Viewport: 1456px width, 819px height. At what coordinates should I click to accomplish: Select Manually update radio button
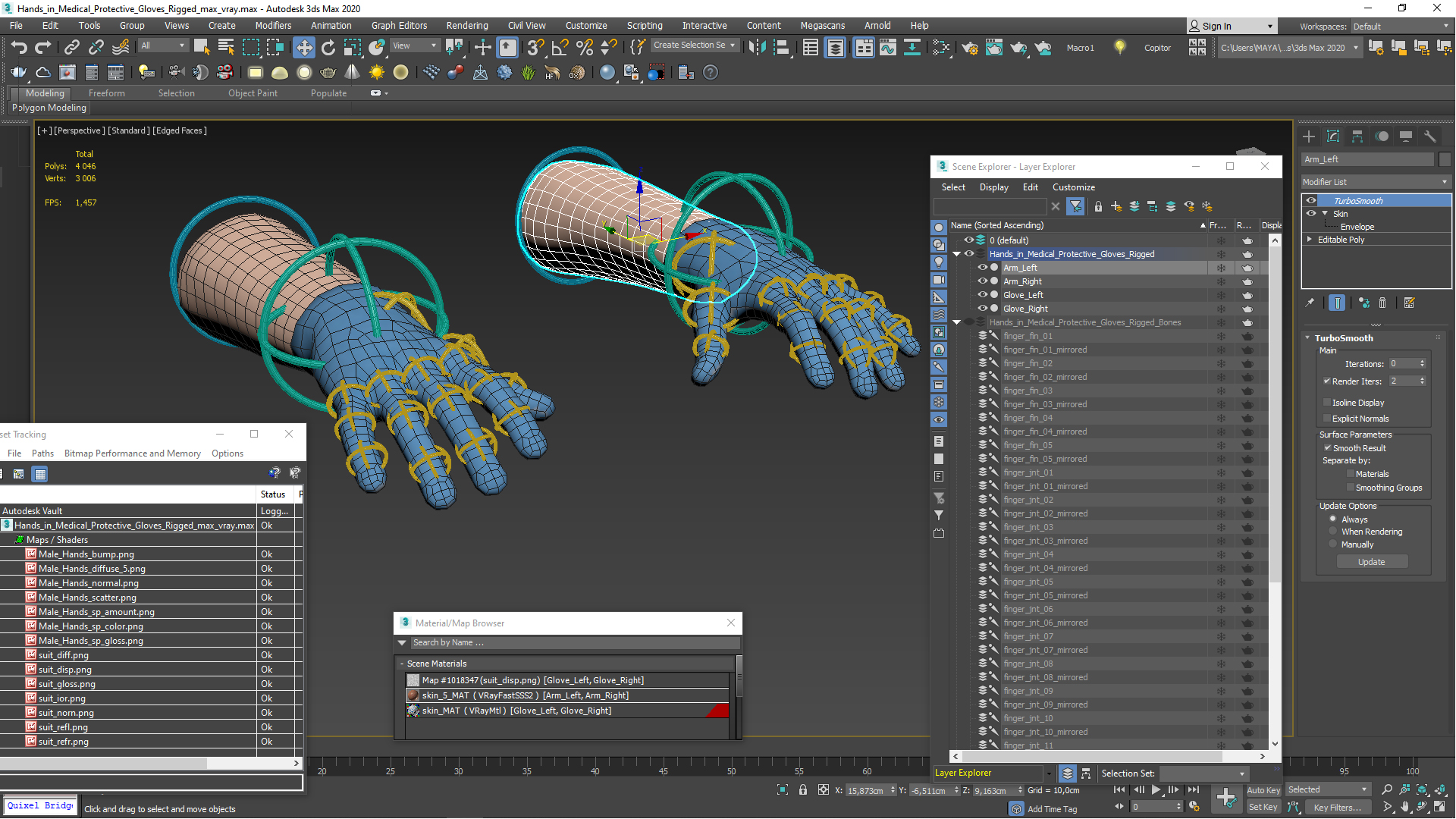1333,544
